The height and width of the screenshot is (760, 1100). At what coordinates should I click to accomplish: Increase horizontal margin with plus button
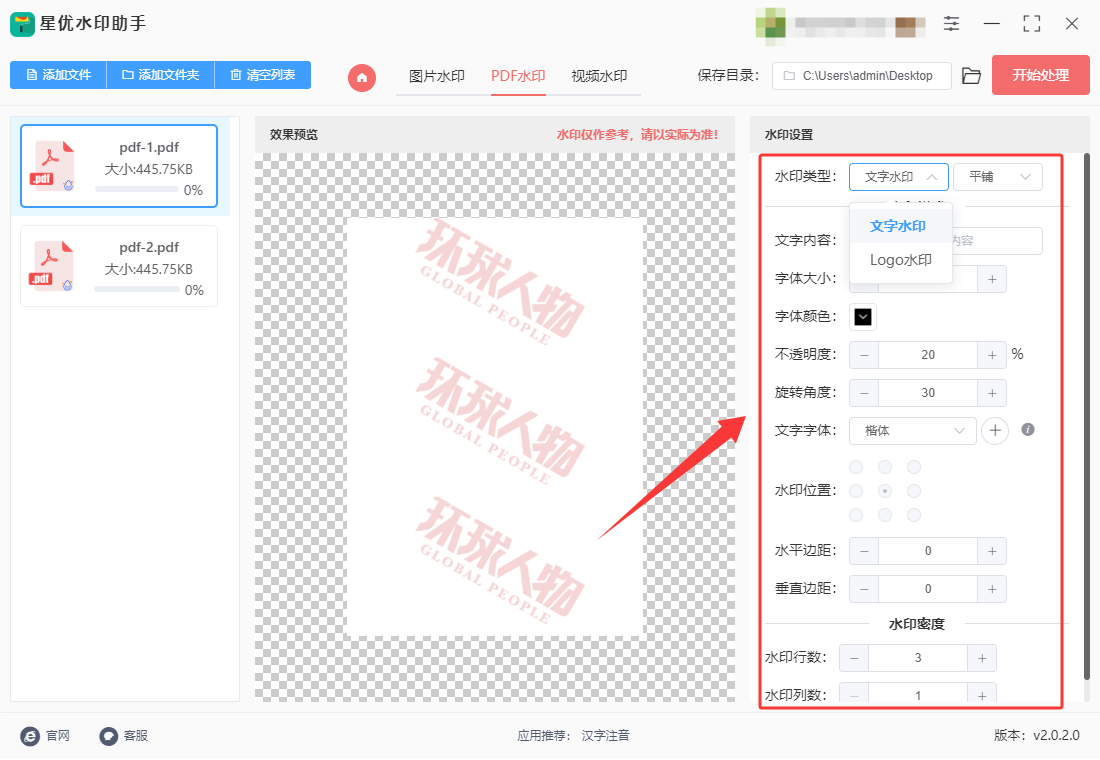pos(992,551)
